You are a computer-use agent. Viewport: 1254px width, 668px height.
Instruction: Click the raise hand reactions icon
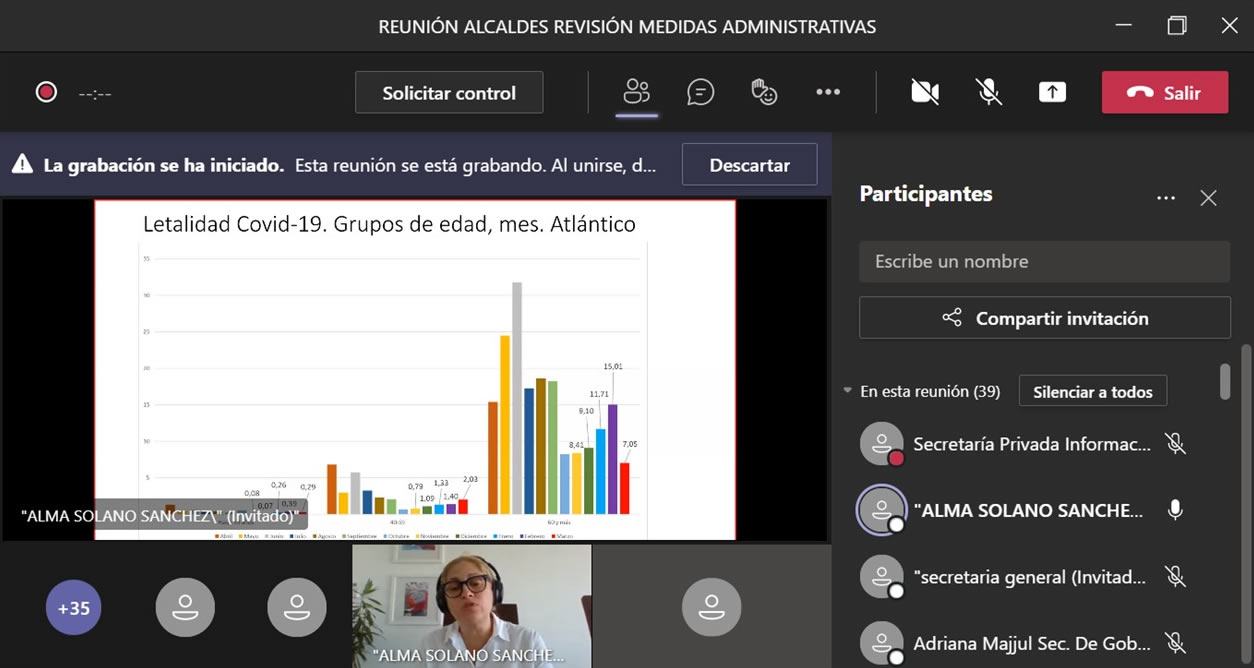(764, 92)
